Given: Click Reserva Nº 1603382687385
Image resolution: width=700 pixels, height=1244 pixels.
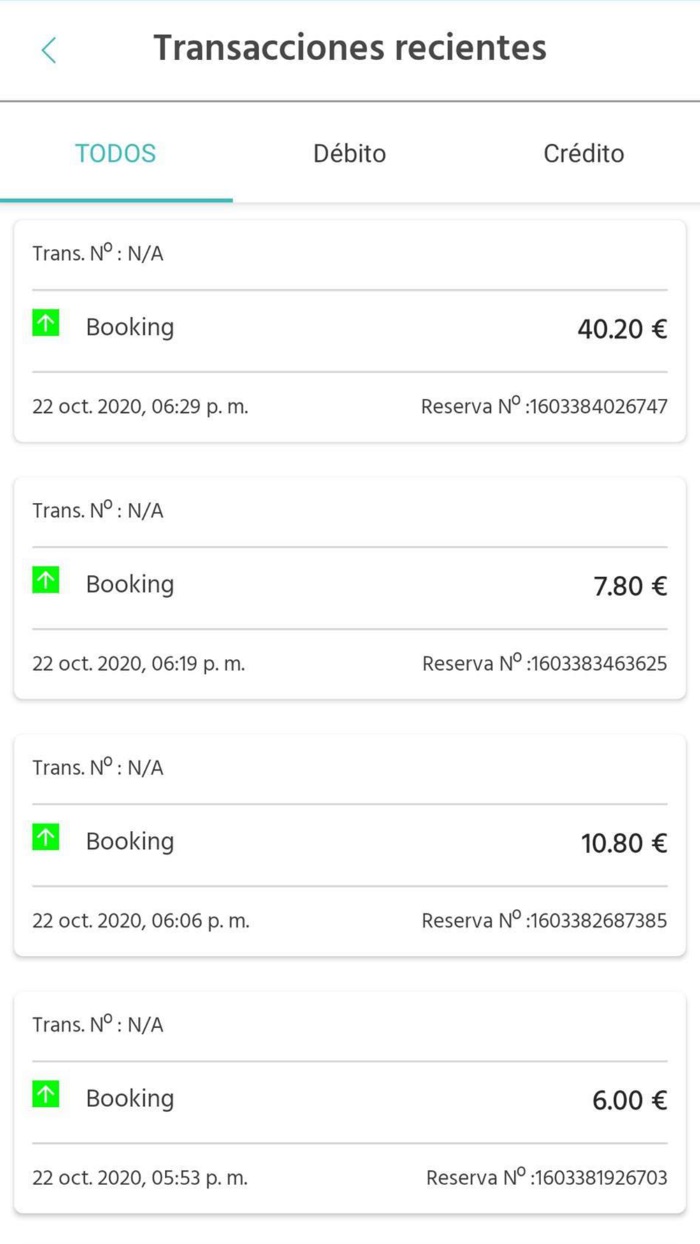Looking at the screenshot, I should [x=544, y=921].
